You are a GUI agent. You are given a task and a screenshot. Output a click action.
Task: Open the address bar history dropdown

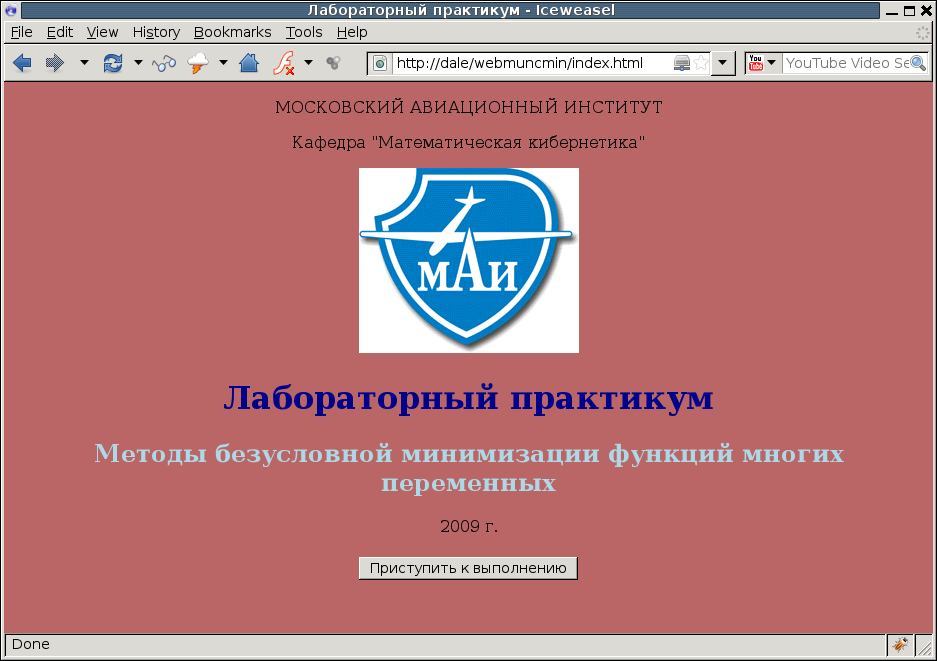tap(722, 63)
